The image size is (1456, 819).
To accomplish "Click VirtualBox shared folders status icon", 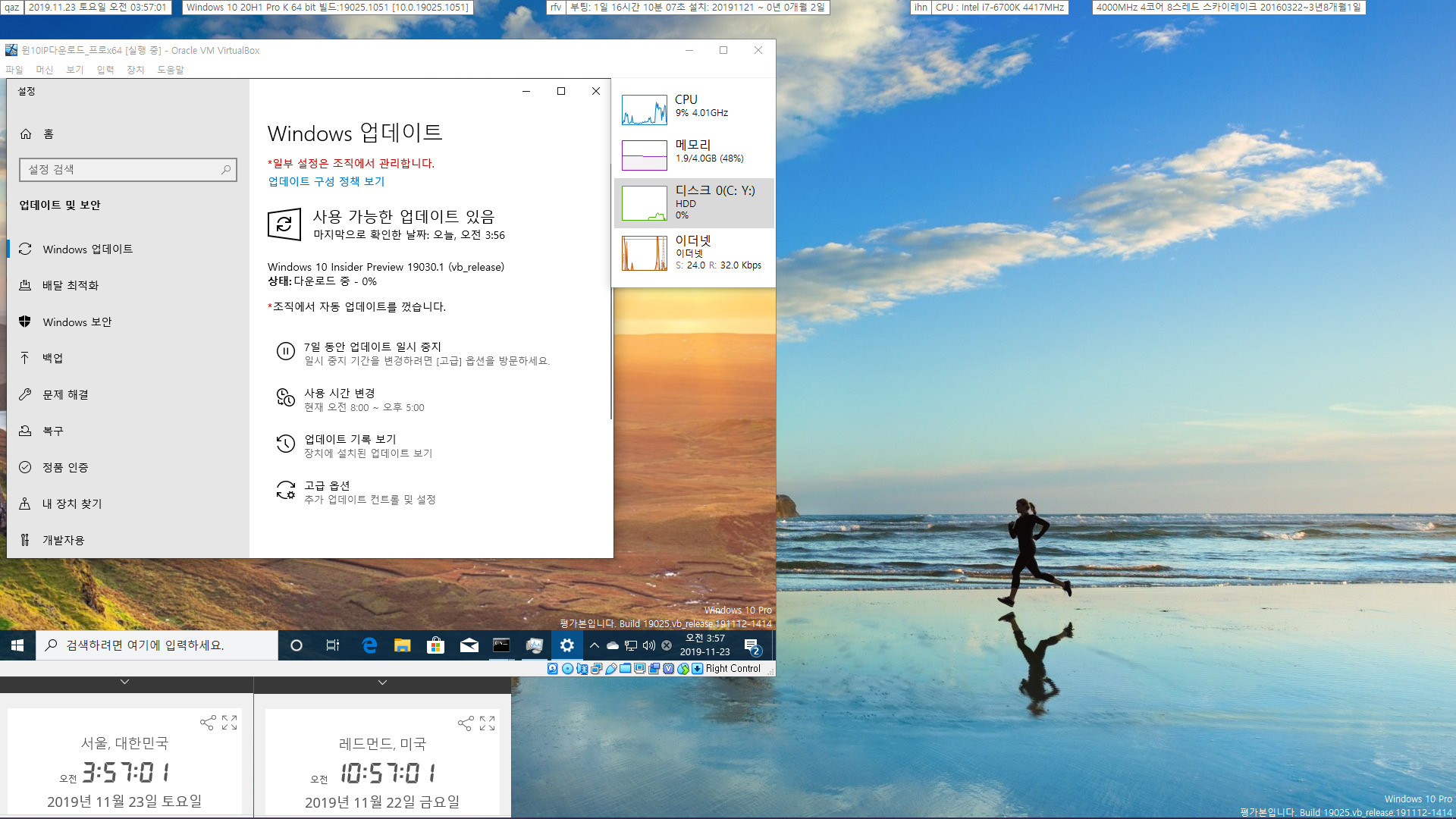I will [625, 668].
